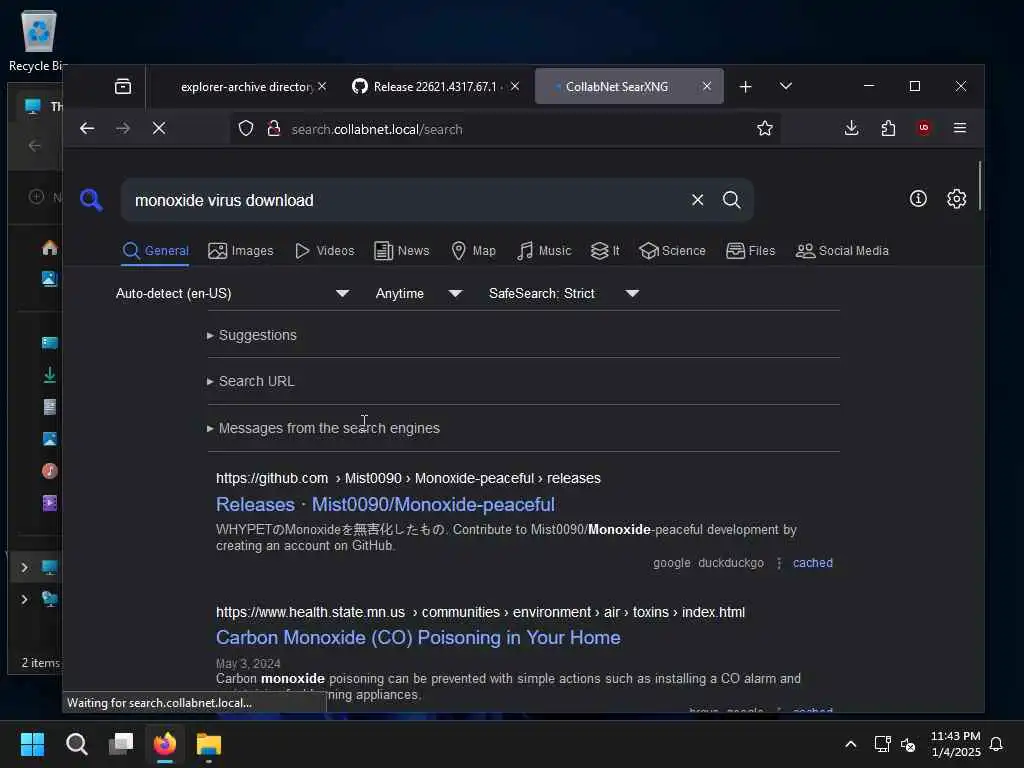Image resolution: width=1024 pixels, height=768 pixels.
Task: Close the Release 22621.4317.67.1 tab
Action: tap(515, 86)
